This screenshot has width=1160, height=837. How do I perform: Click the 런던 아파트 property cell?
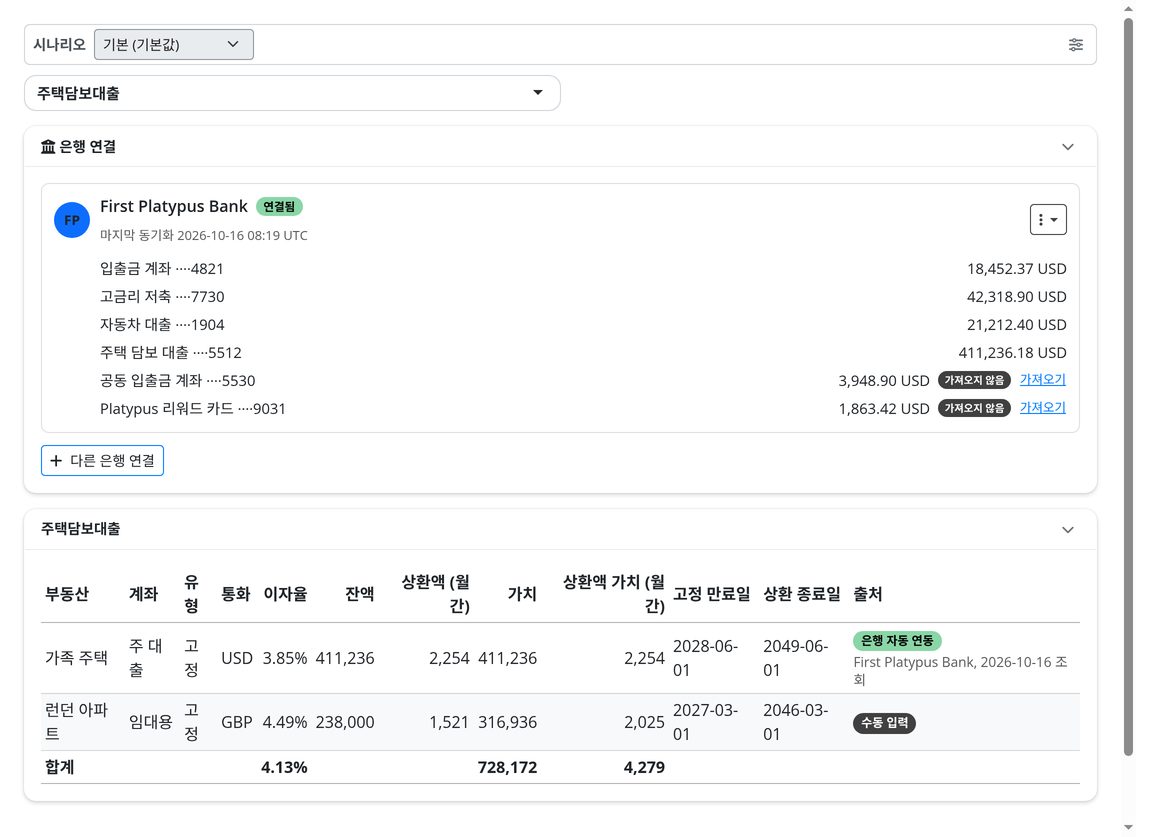(x=76, y=722)
